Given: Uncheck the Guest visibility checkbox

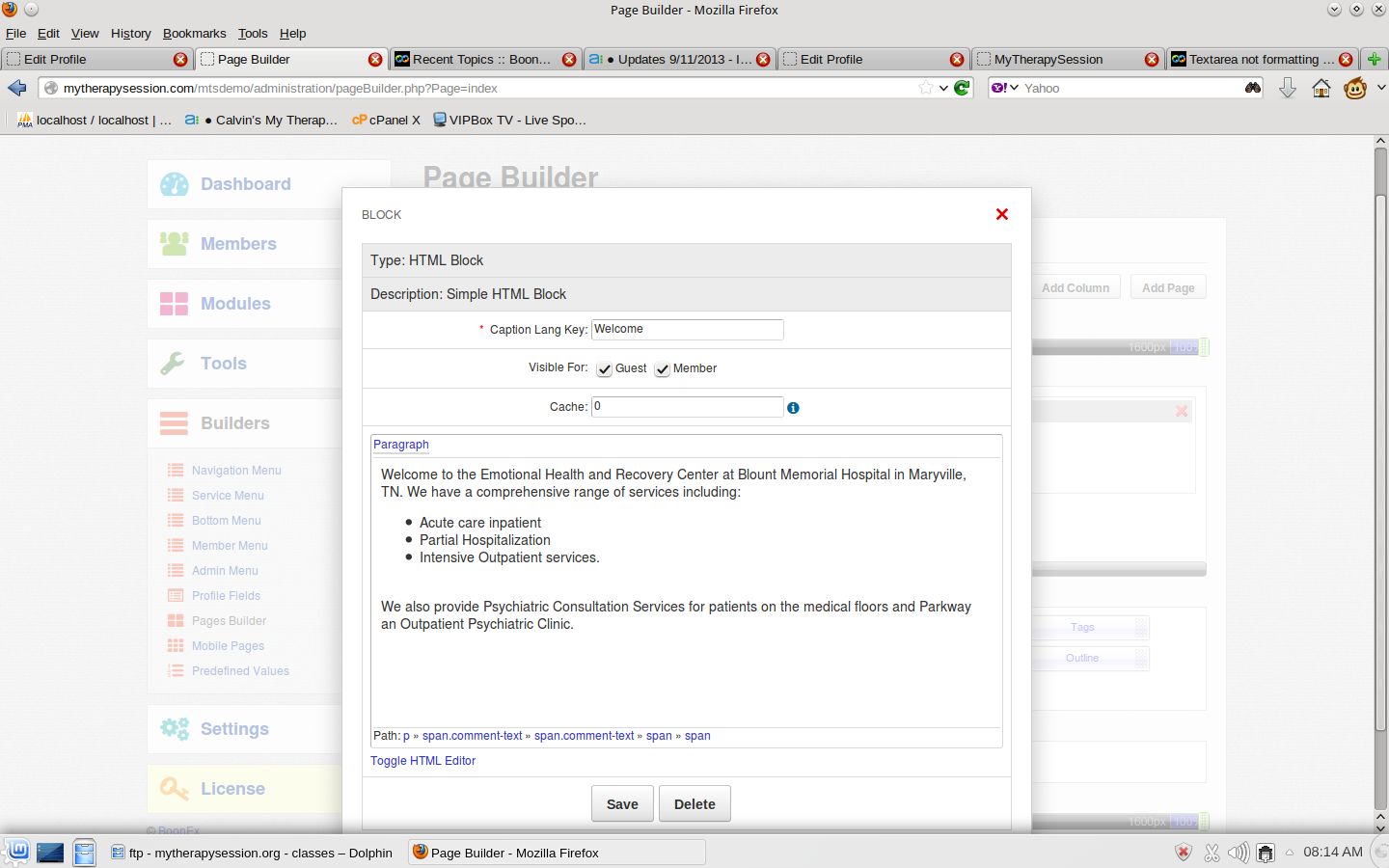Looking at the screenshot, I should (605, 369).
